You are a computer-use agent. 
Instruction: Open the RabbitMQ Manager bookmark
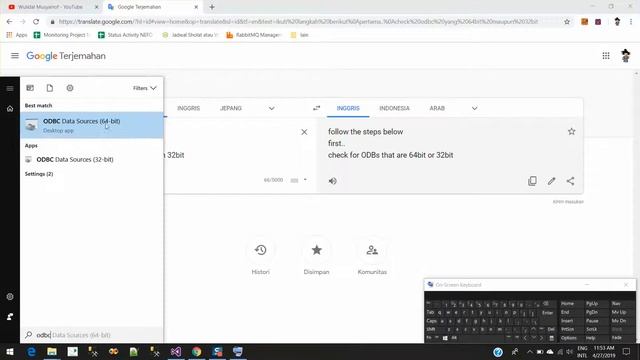254,35
